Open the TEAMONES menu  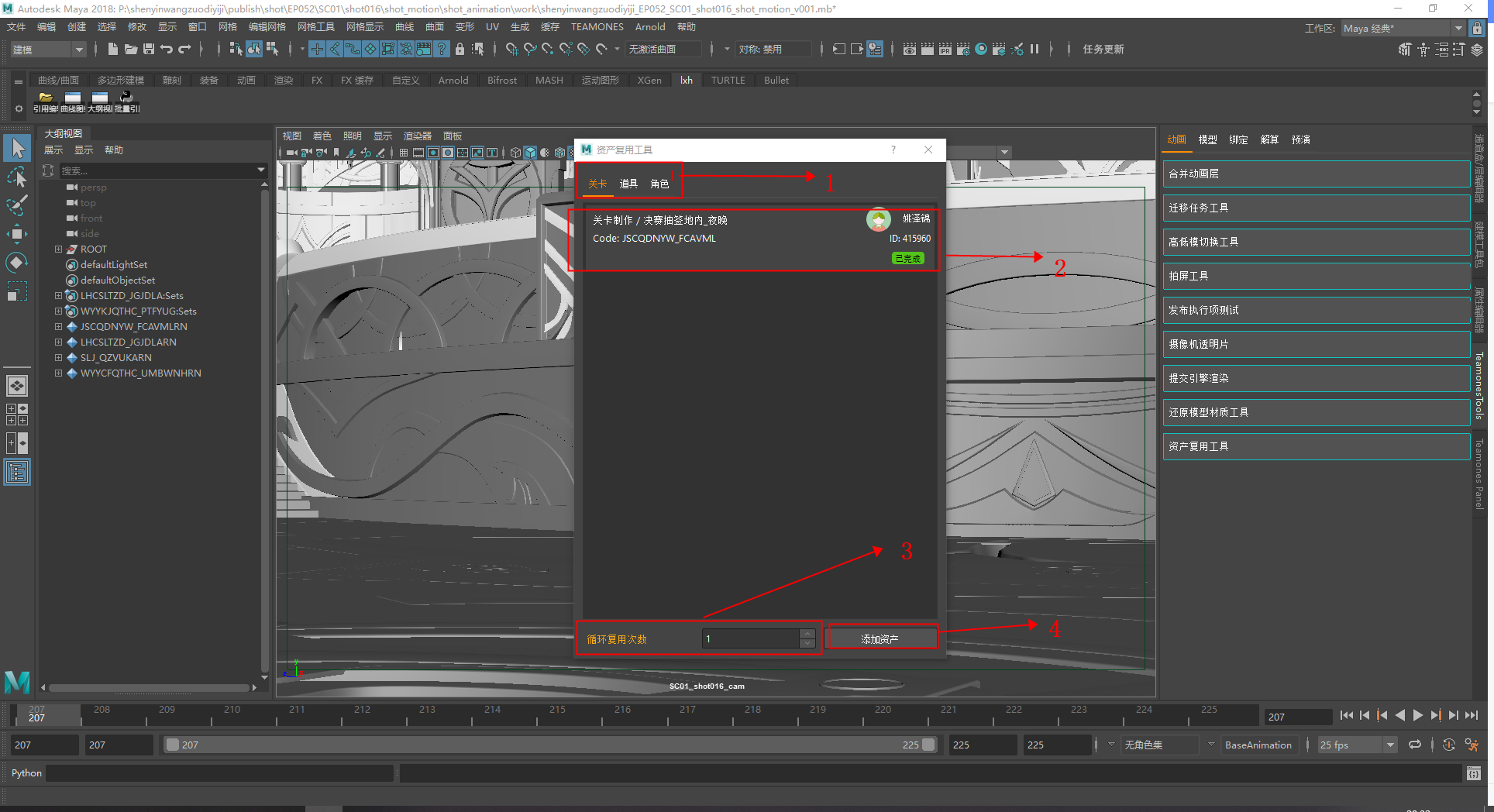[597, 27]
